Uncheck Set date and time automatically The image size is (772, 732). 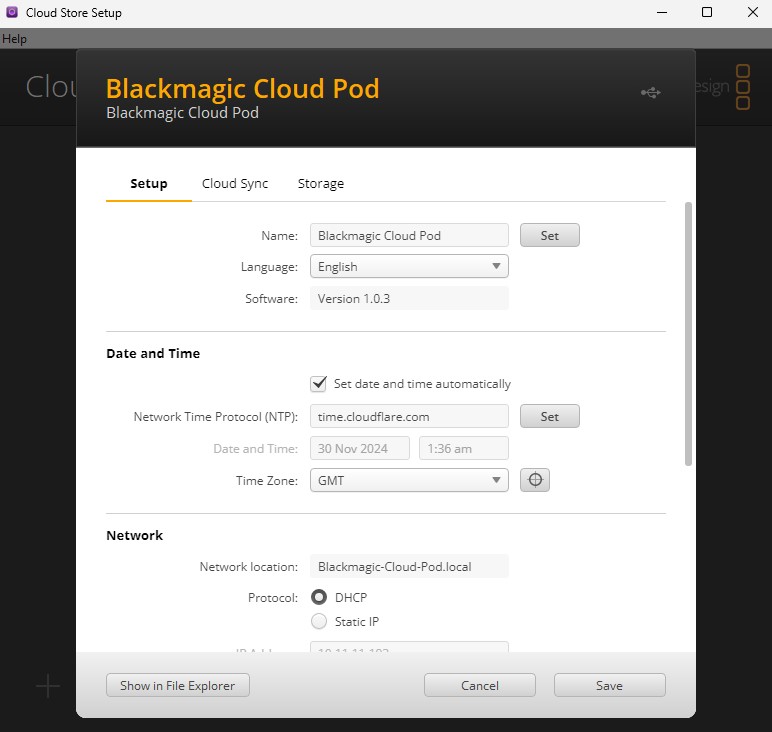point(319,384)
